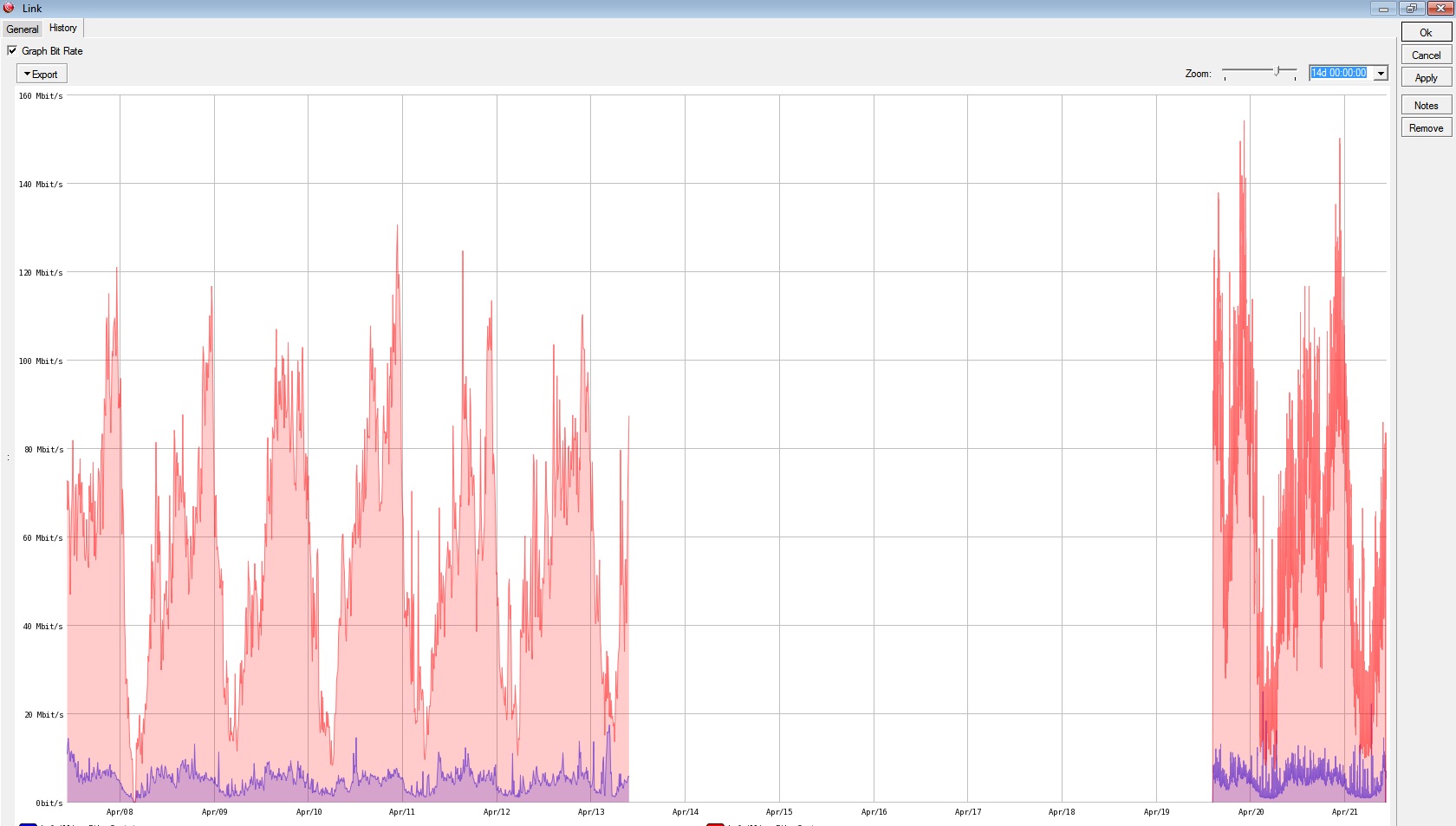
Task: Click the expander arrow on the Export button
Action: [27, 74]
